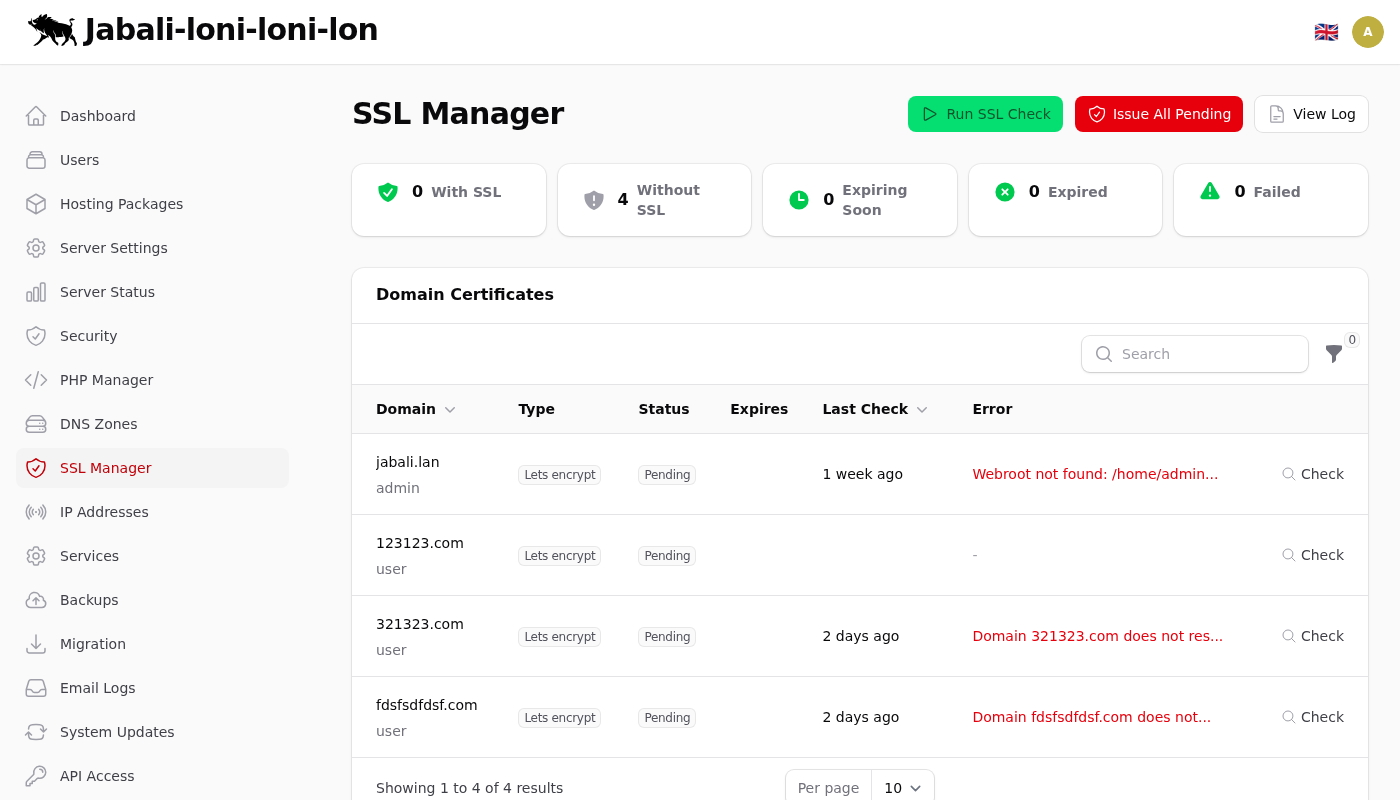Viewport: 1400px width, 800px height.
Task: Go to PHP Manager page
Action: 106,380
